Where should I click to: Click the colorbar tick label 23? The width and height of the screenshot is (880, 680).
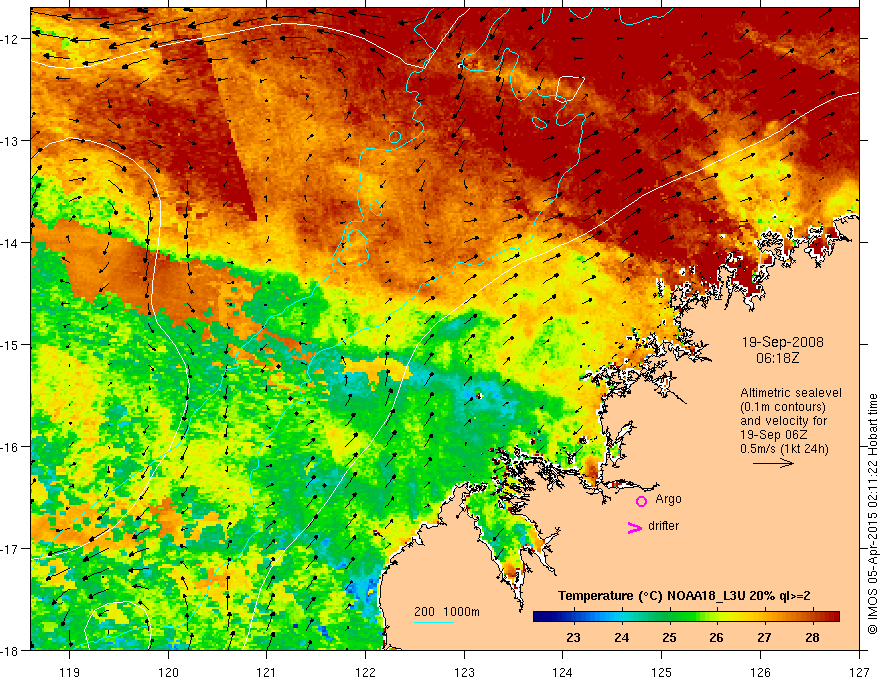coord(573,637)
